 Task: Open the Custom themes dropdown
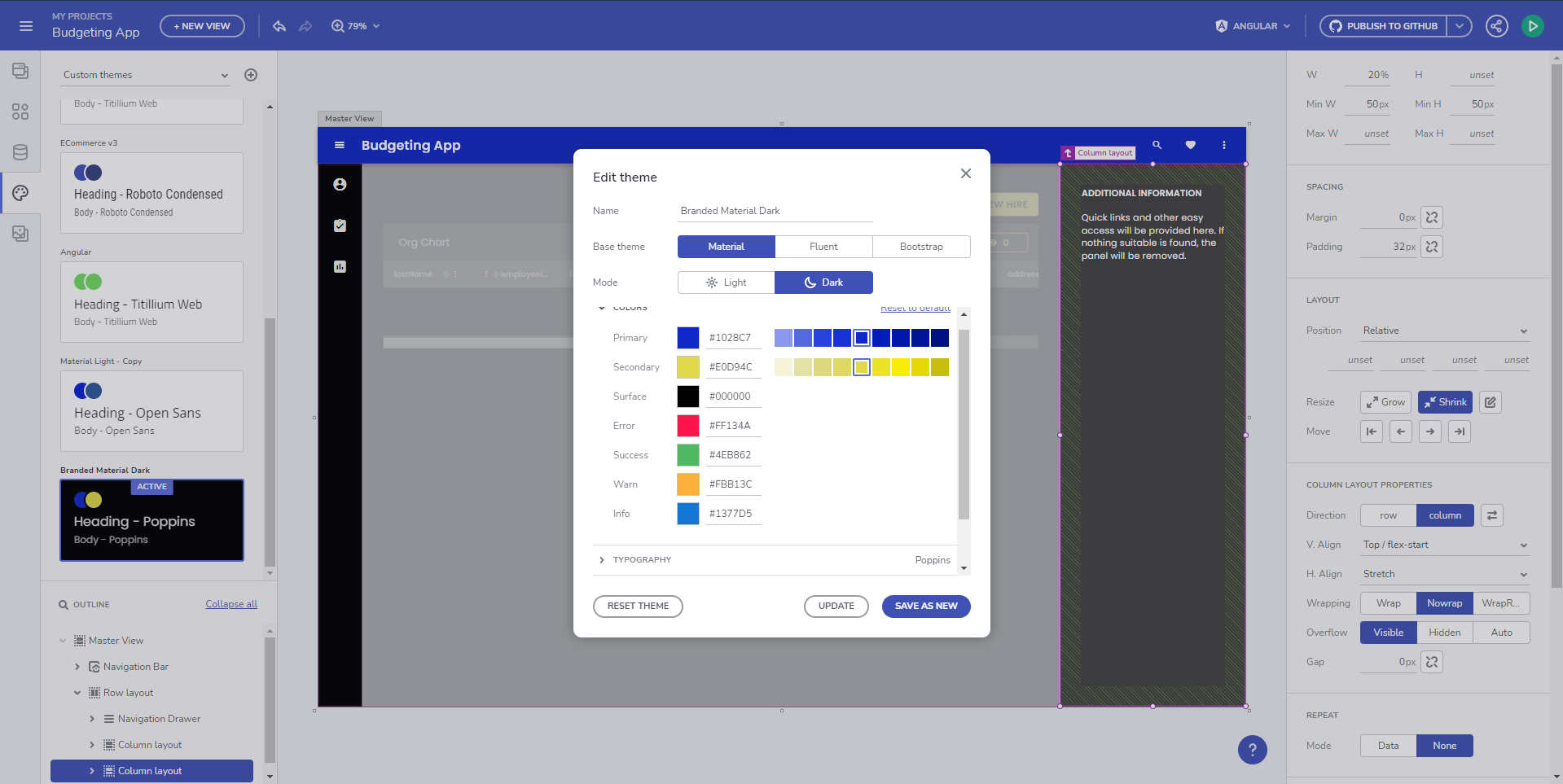[x=145, y=74]
